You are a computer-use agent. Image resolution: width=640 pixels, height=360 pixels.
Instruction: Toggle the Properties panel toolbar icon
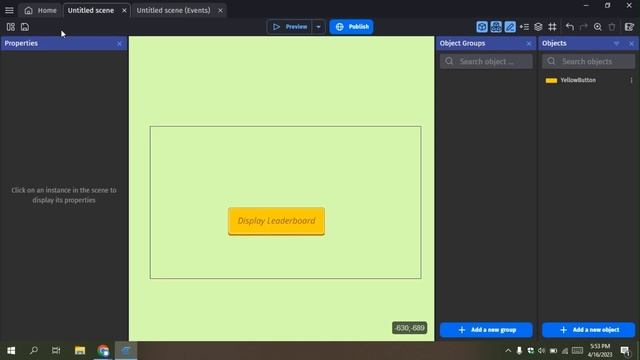tap(510, 27)
